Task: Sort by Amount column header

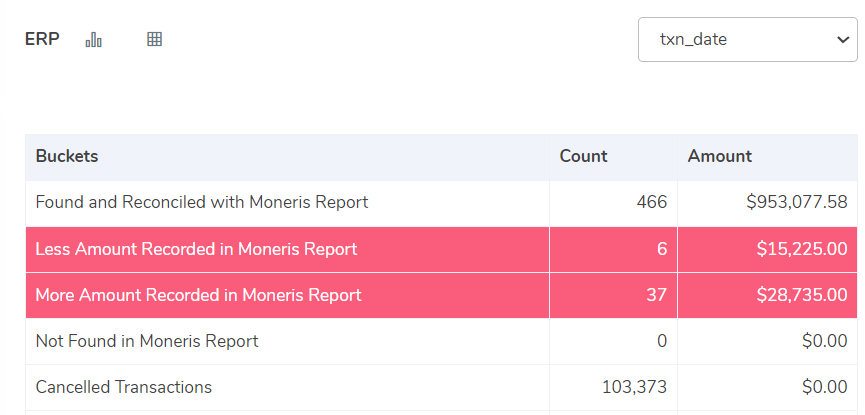Action: 719,157
